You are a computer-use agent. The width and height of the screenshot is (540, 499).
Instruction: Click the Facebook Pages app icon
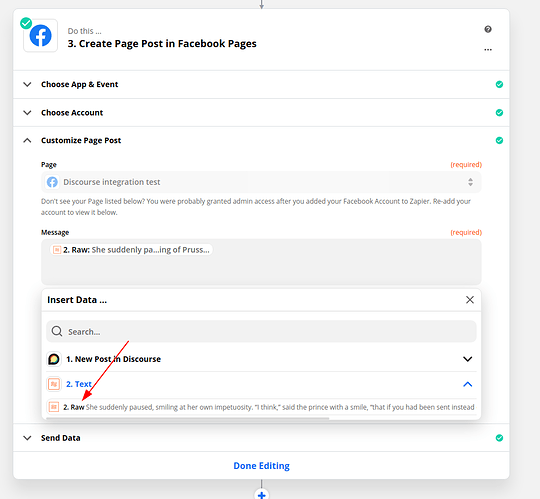pyautogui.click(x=40, y=35)
